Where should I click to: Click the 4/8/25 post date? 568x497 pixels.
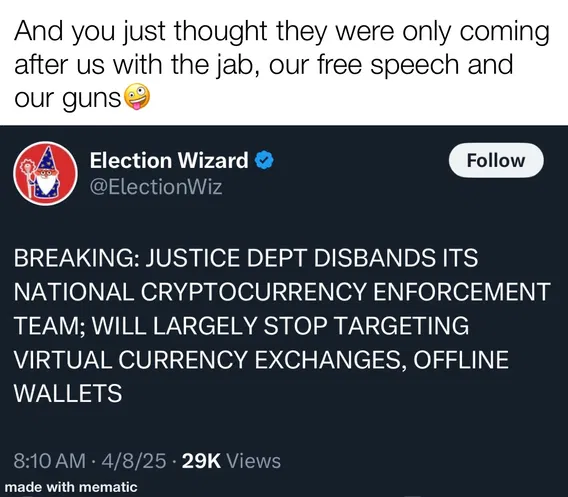point(134,461)
